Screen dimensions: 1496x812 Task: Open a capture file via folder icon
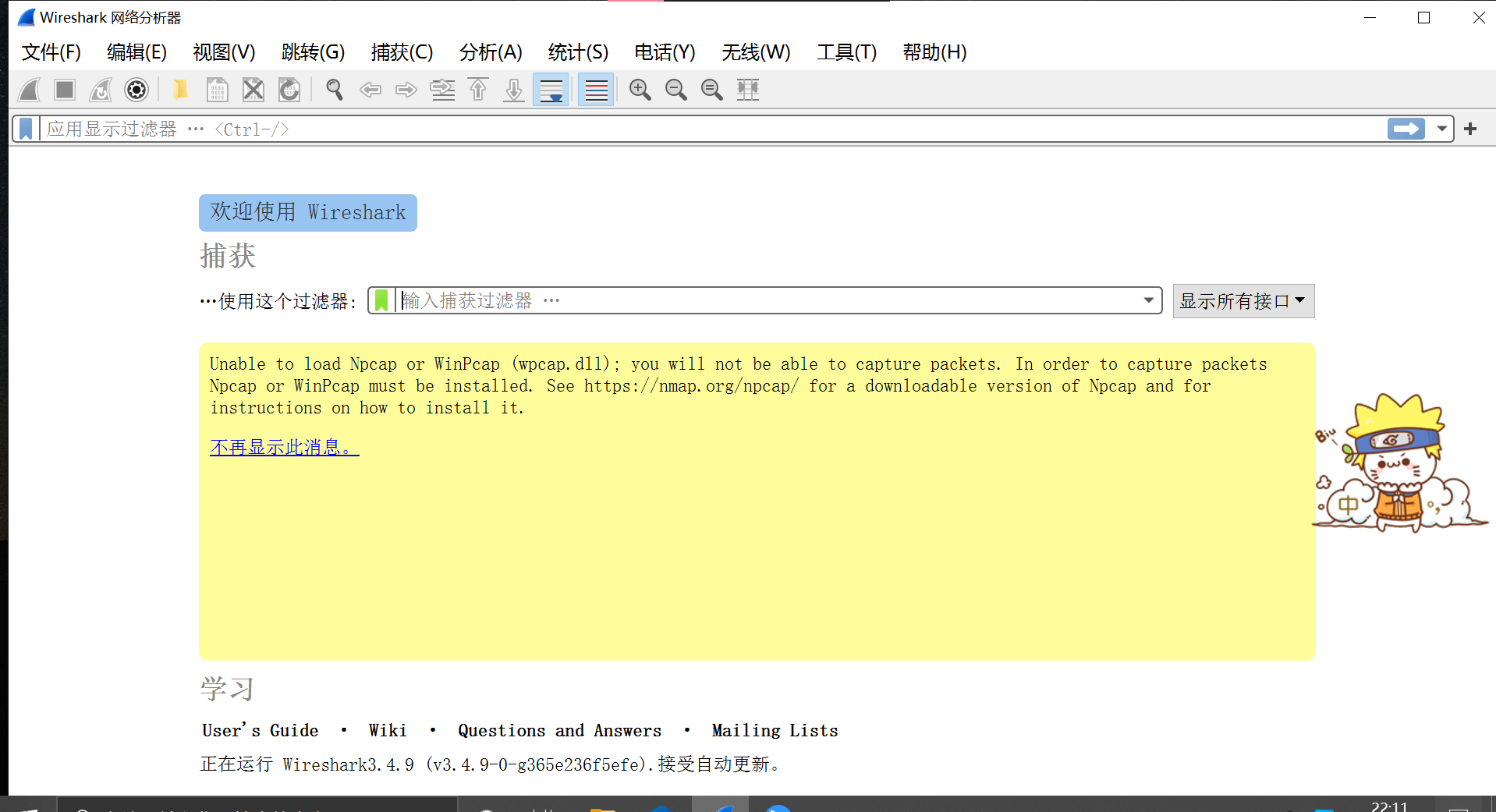coord(180,89)
